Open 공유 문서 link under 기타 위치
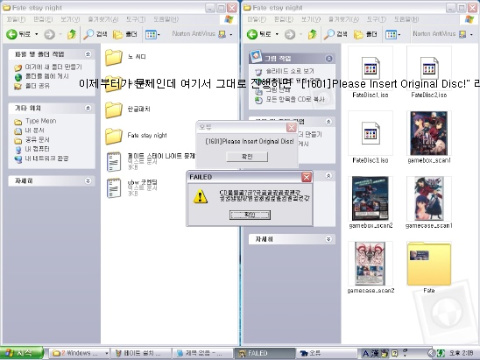Viewport: 480px width, 360px height. (x=37, y=140)
